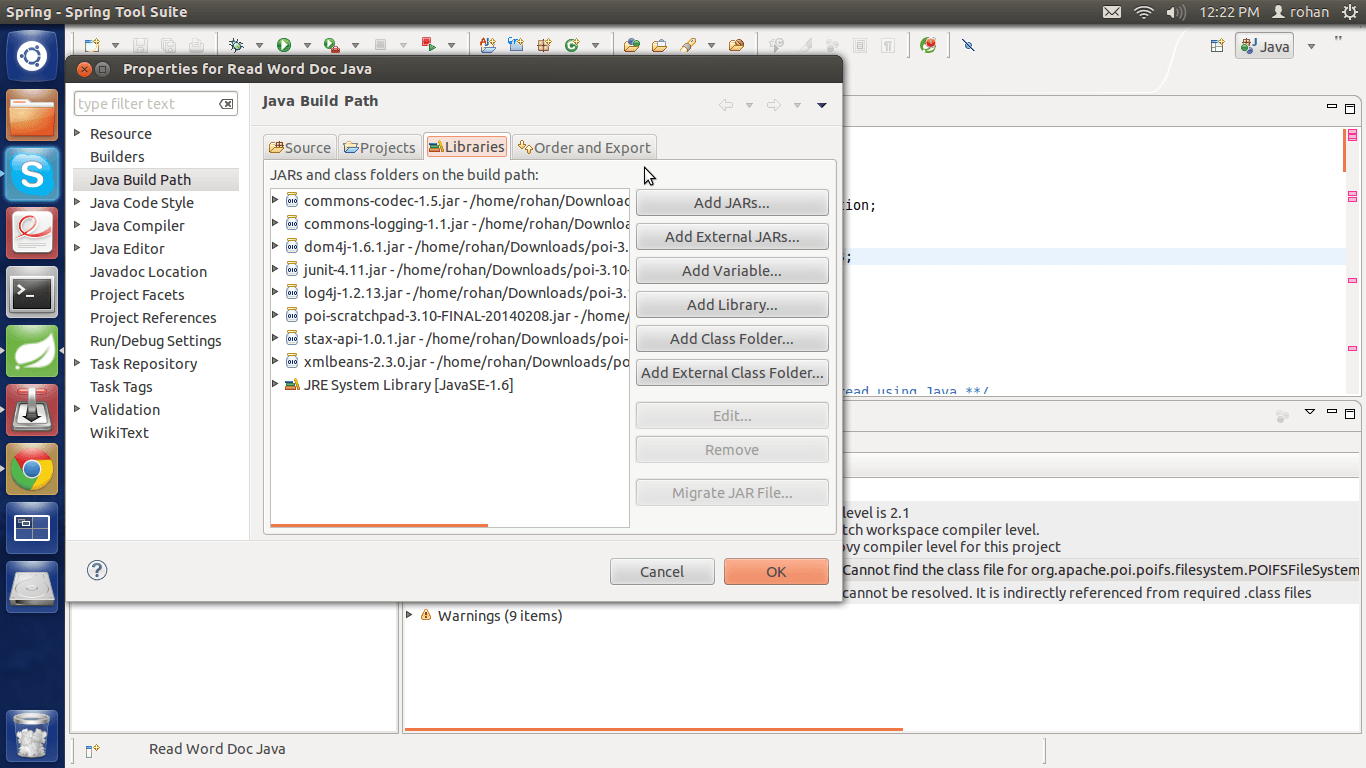Viewport: 1366px width, 768px height.
Task: Click the Add JARs... button
Action: click(732, 203)
